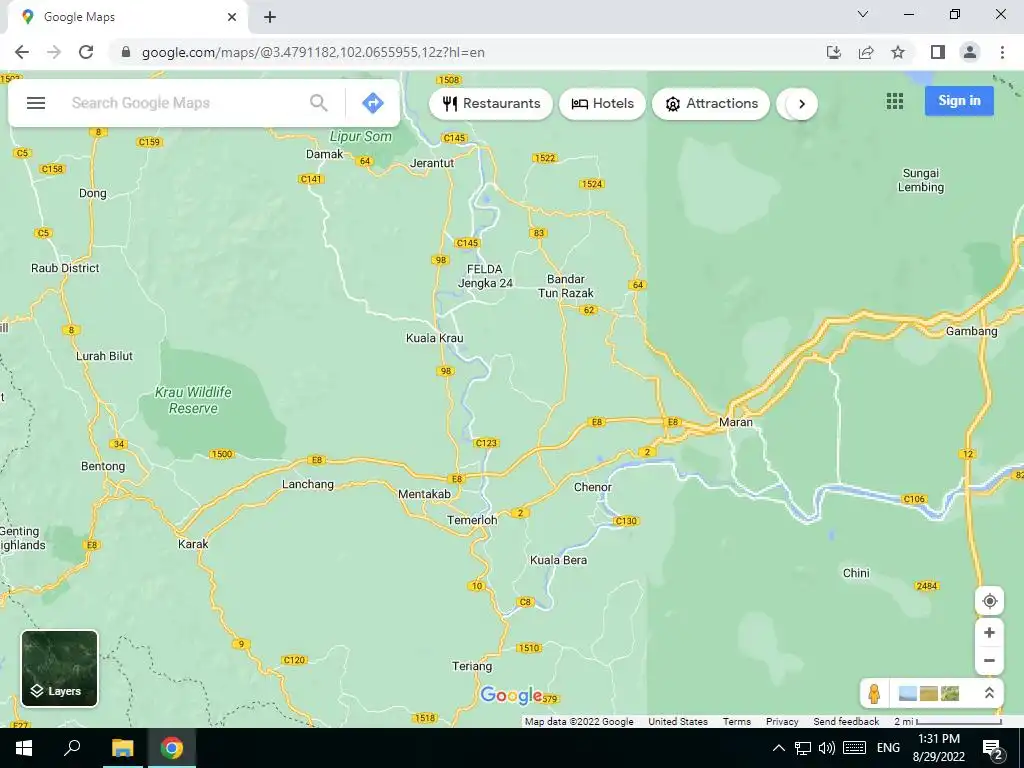Click the Bandar Tun Razak label
Image resolution: width=1024 pixels, height=768 pixels.
566,286
